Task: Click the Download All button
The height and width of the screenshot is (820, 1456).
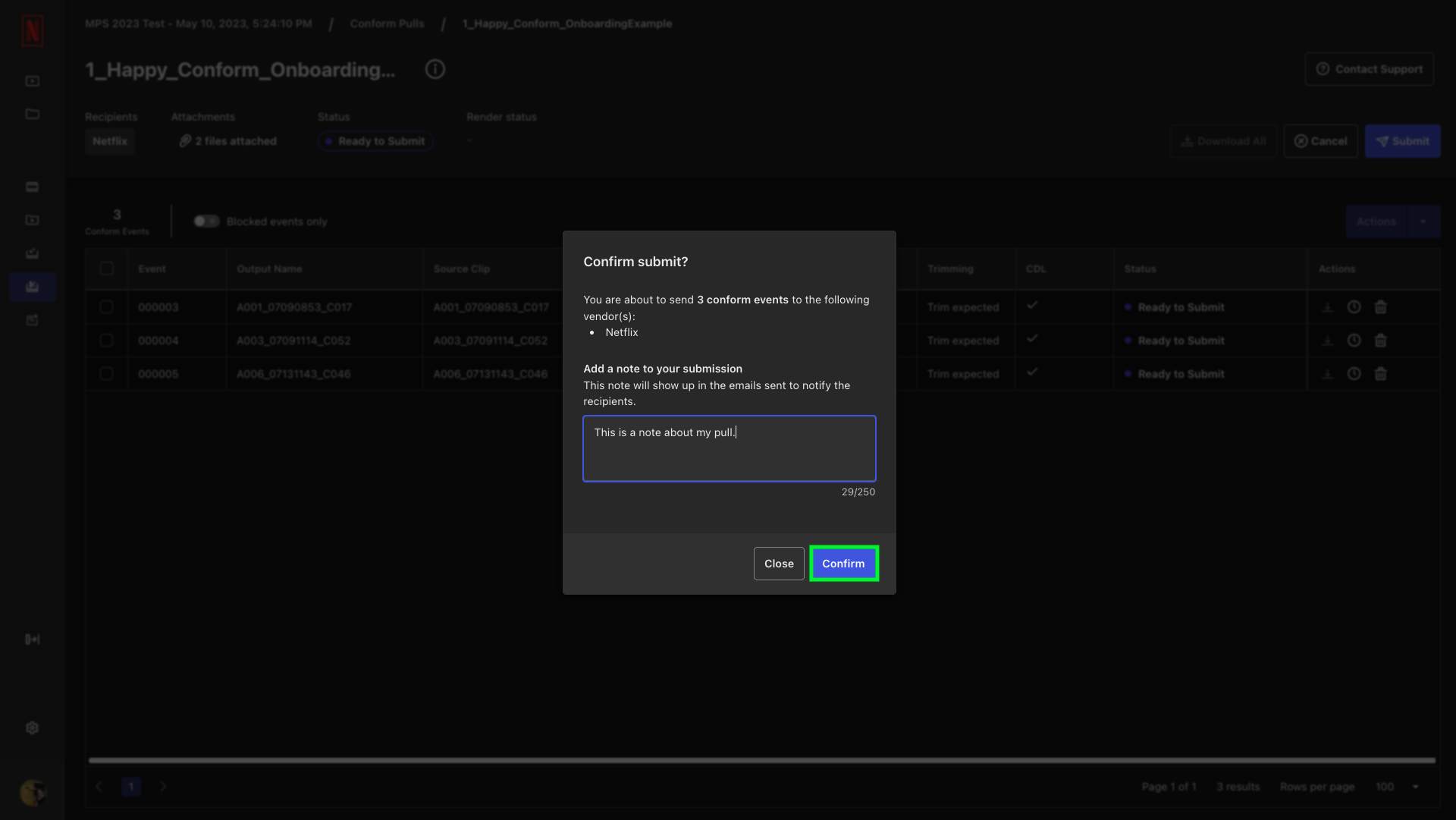Action: point(1223,141)
